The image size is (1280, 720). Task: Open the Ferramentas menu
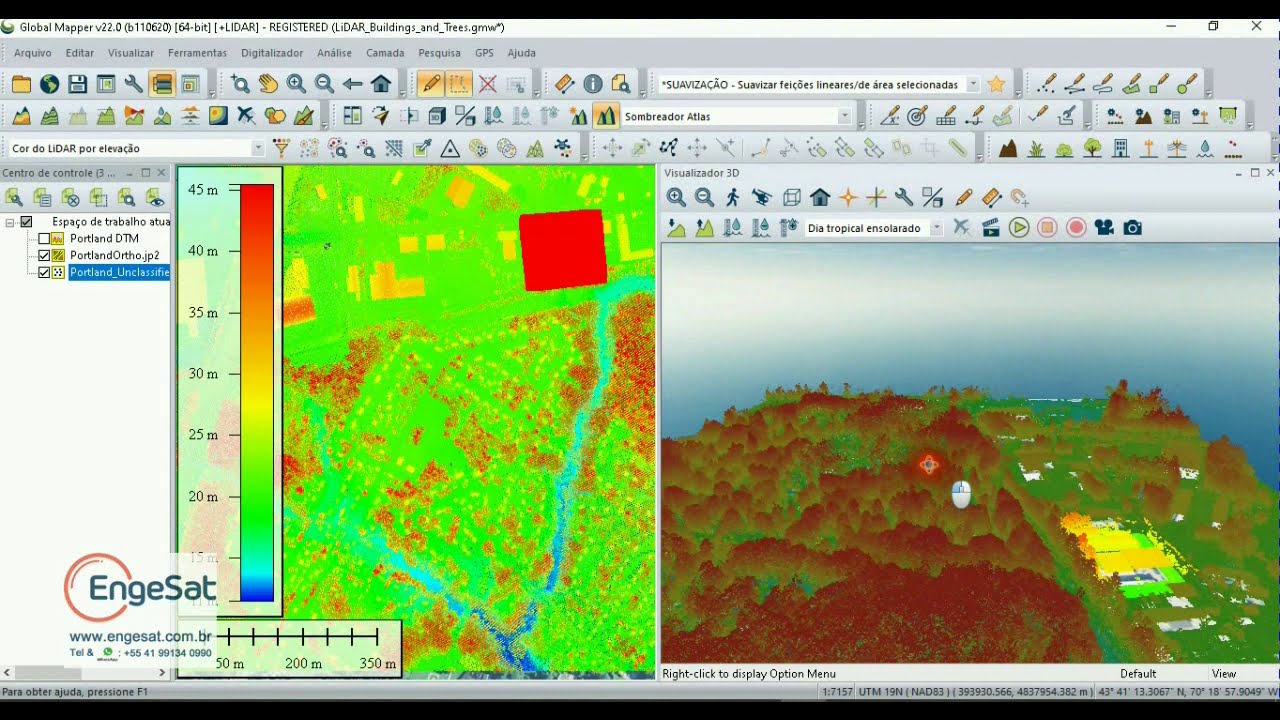(x=197, y=53)
